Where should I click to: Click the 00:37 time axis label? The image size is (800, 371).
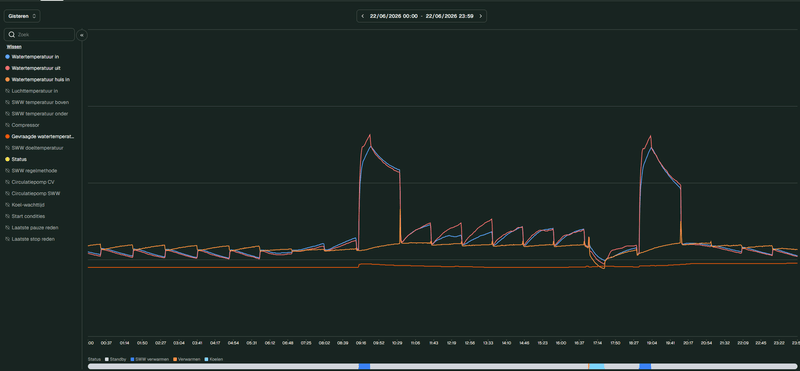click(106, 343)
